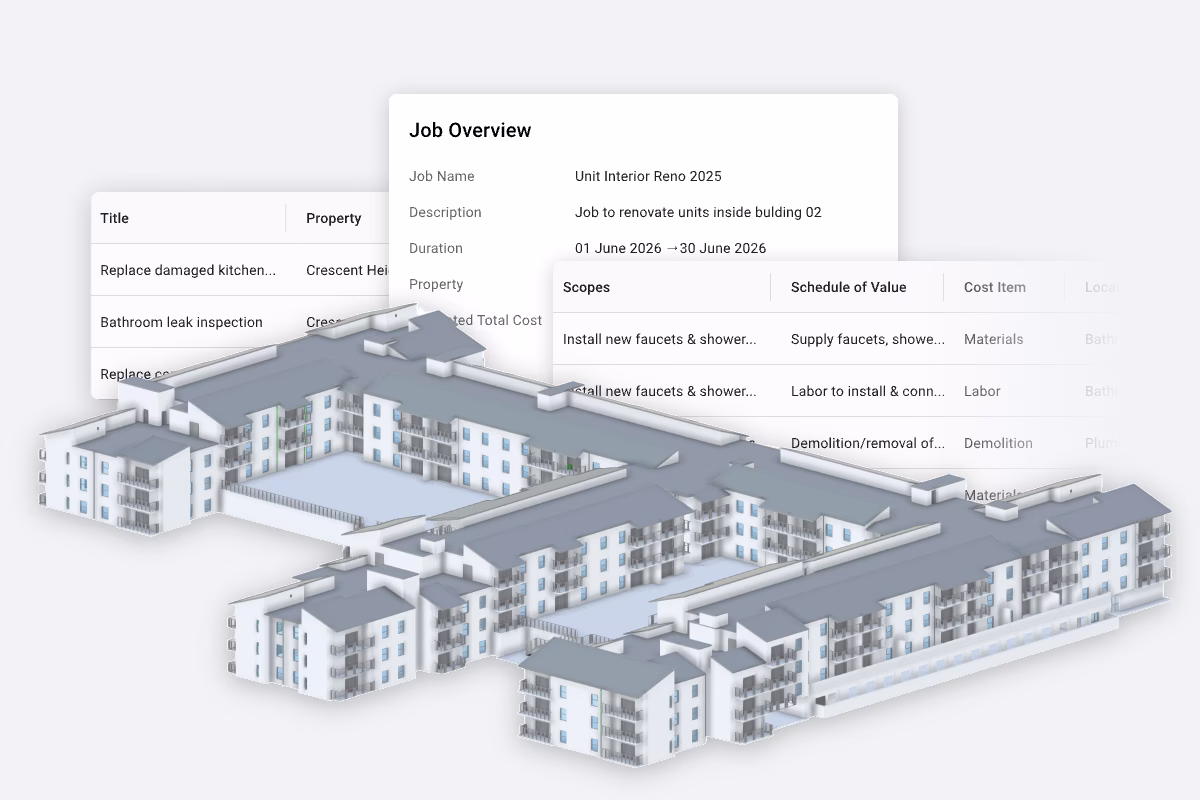1200x800 pixels.
Task: Click the '01 June 2026 →30 June 2026' duration
Action: [x=671, y=248]
